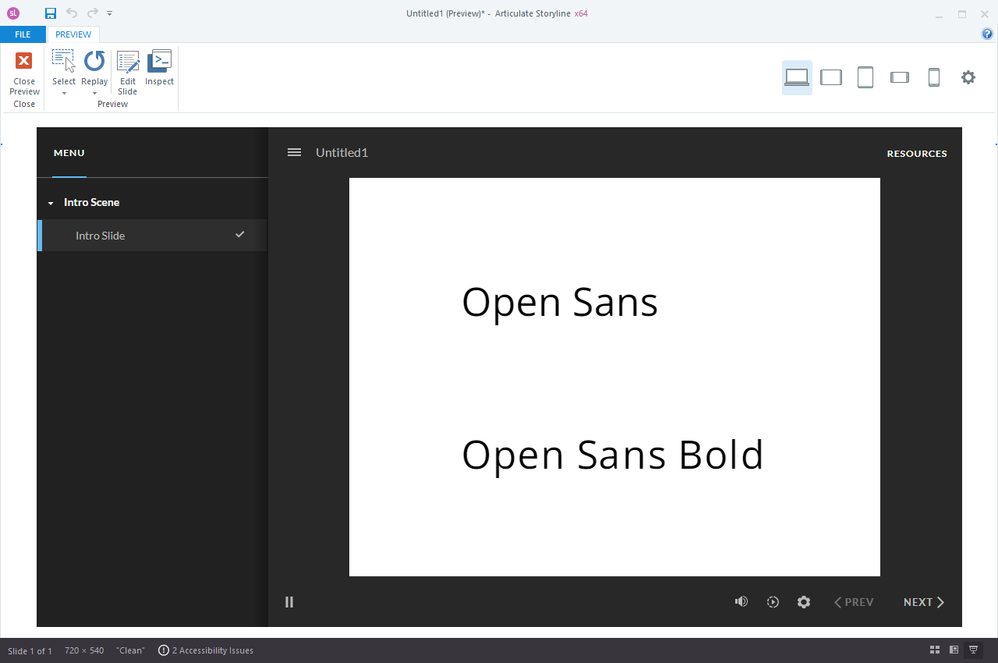Open the RESOURCES link
Image resolution: width=998 pixels, height=663 pixels.
point(917,153)
